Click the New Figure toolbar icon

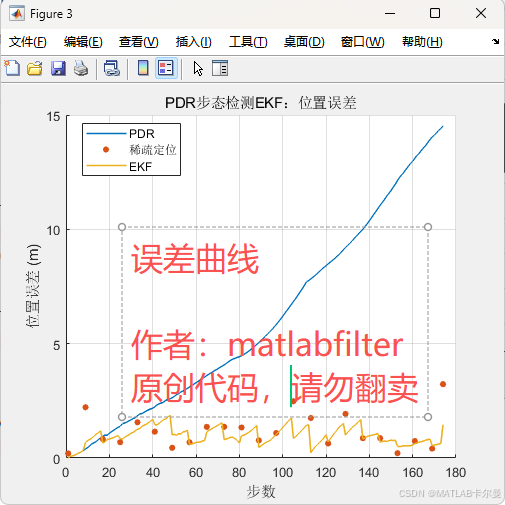(x=12, y=69)
